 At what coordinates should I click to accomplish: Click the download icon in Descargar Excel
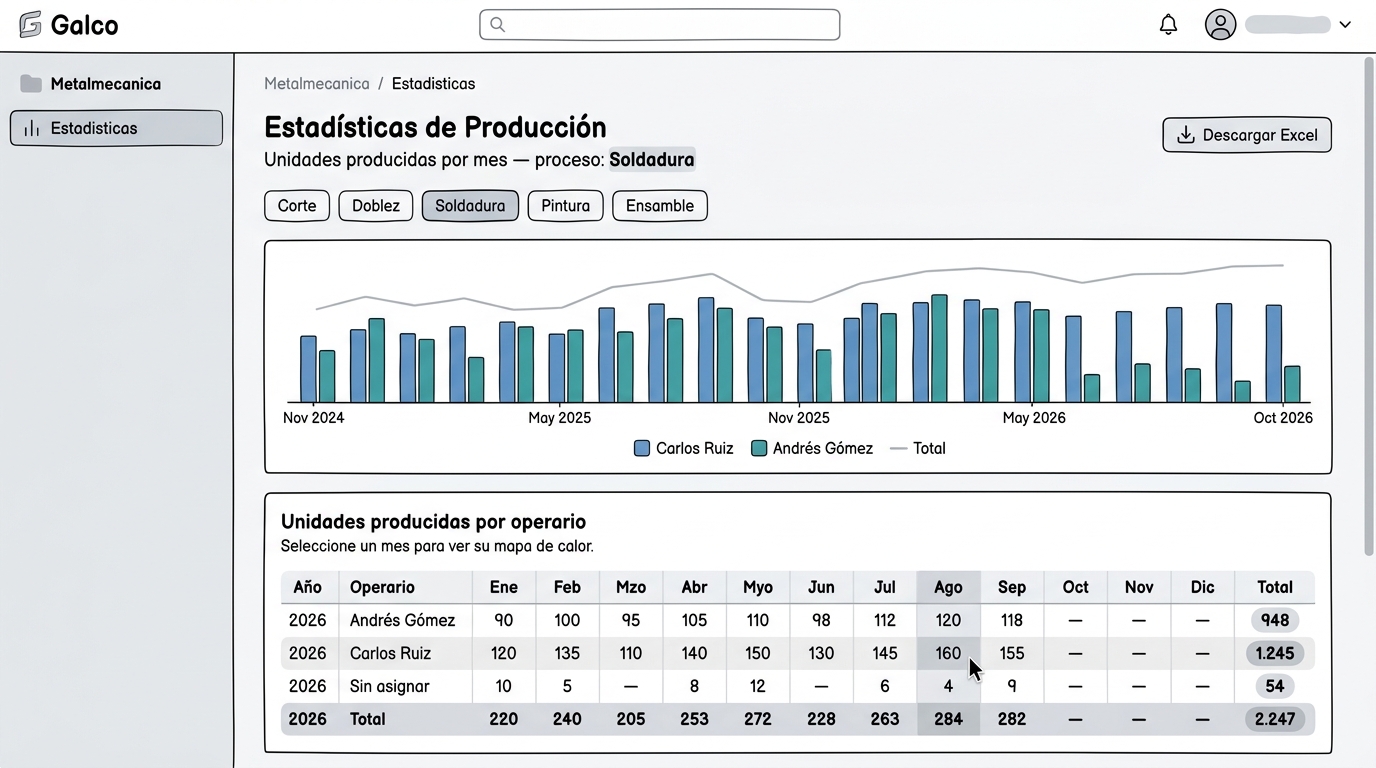(1186, 135)
